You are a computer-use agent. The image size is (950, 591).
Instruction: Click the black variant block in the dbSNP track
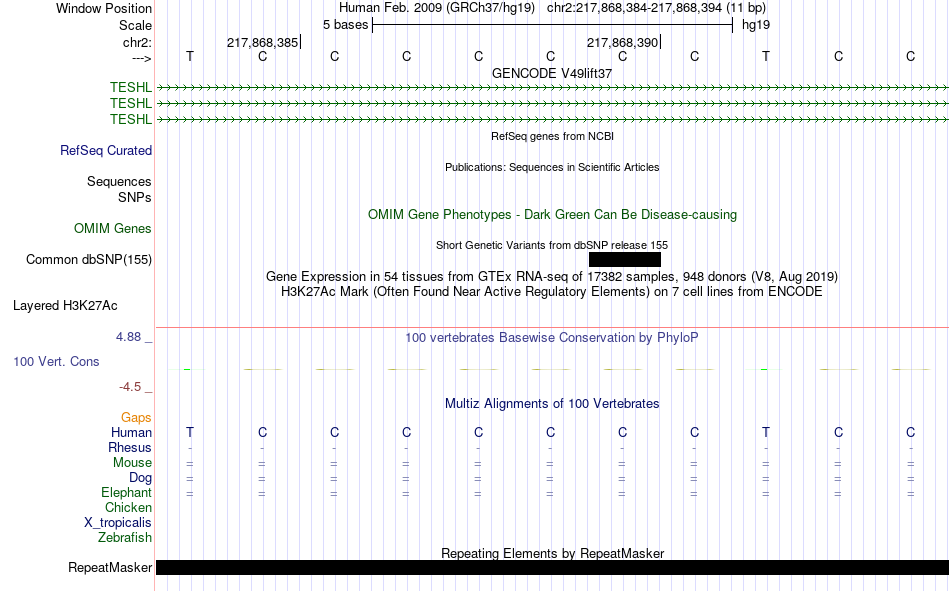point(625,259)
